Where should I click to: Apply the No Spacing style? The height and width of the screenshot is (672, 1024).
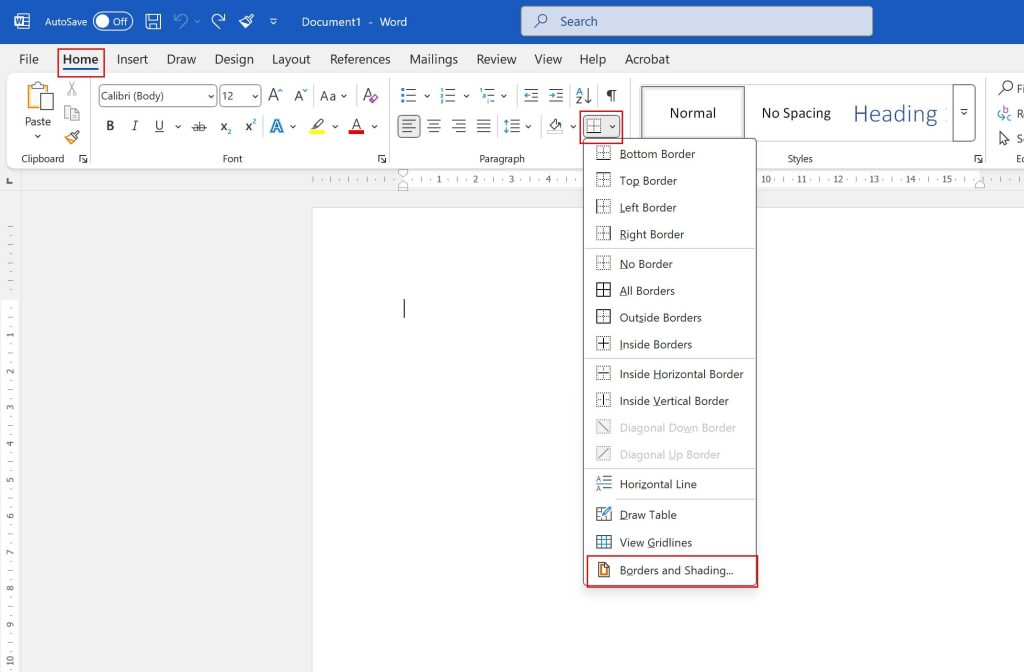point(796,113)
